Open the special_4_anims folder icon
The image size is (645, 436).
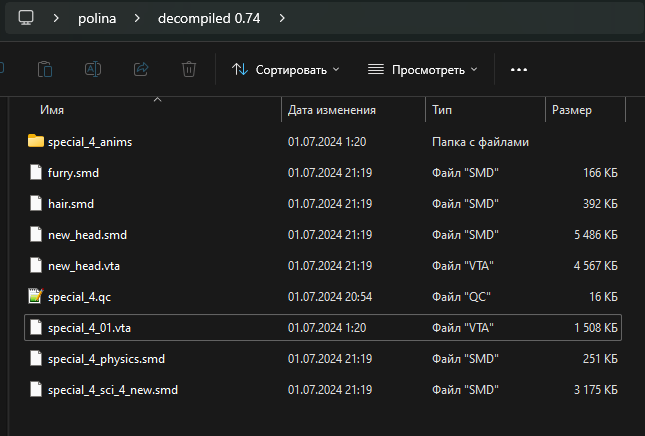[x=36, y=141]
